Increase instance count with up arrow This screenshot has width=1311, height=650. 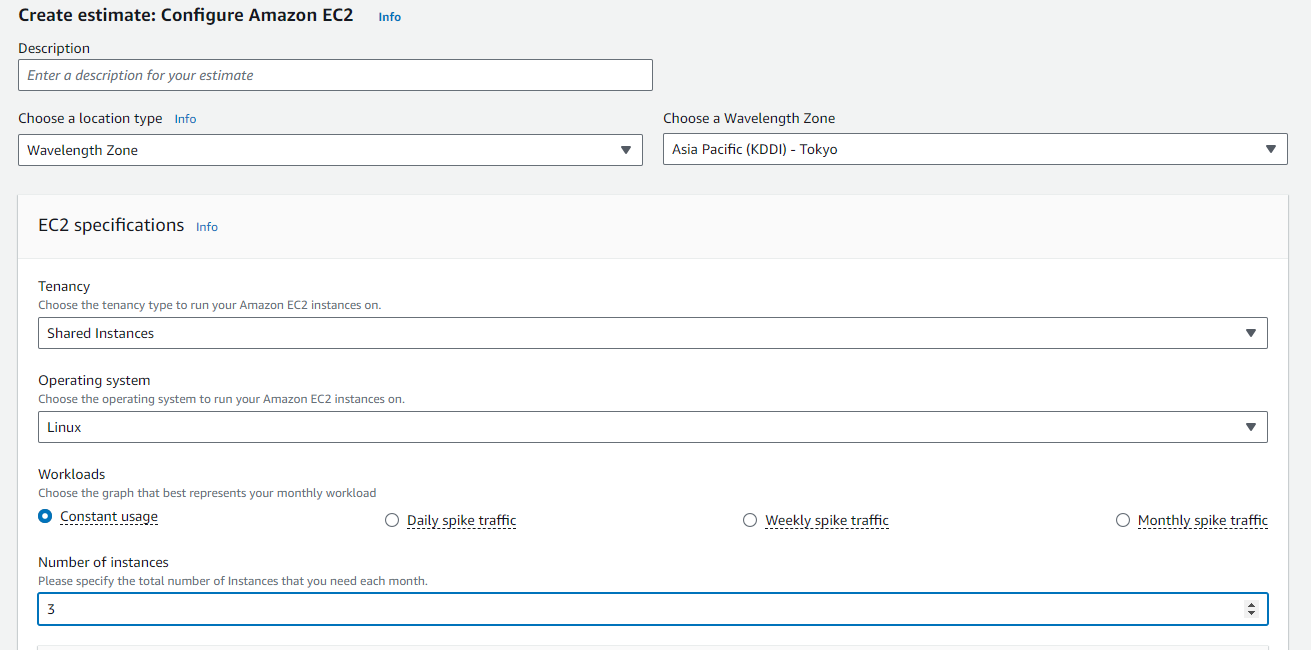[1251, 604]
